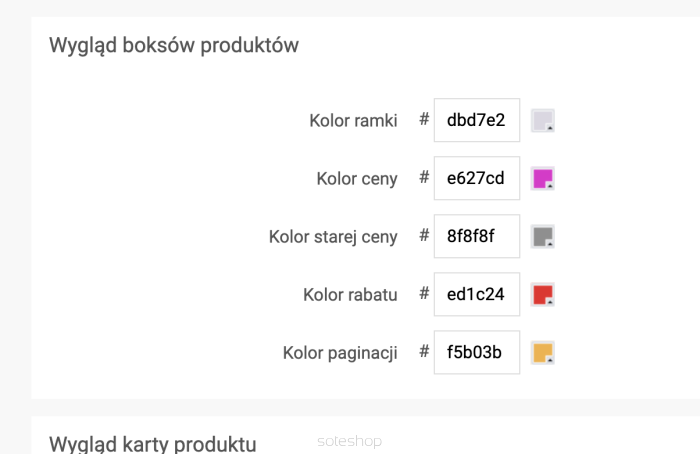
Task: Click the hash symbol beside Kolor paginacji
Action: [424, 351]
